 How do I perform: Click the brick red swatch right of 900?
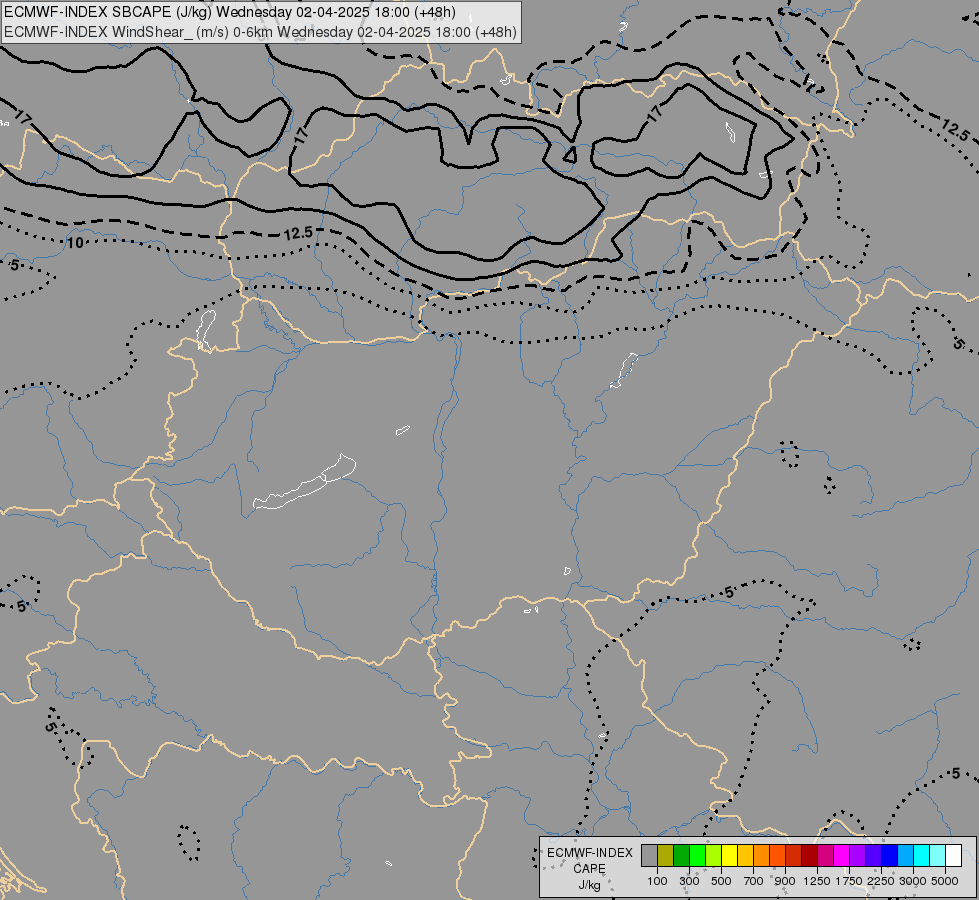(794, 855)
